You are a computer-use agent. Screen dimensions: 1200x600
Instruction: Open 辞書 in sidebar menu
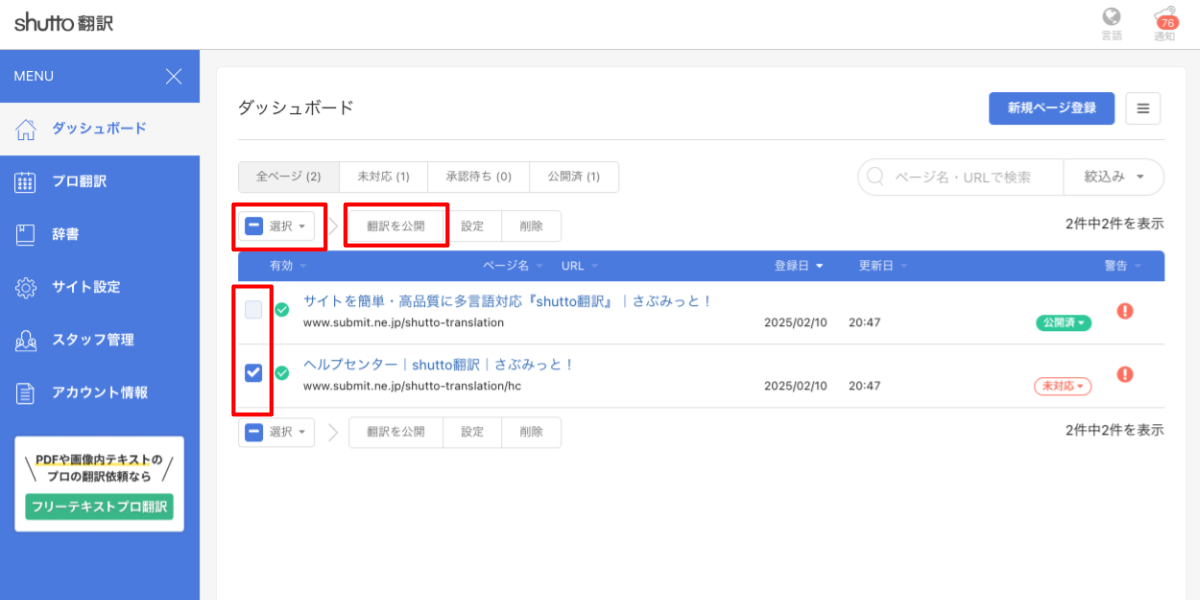tap(100, 234)
